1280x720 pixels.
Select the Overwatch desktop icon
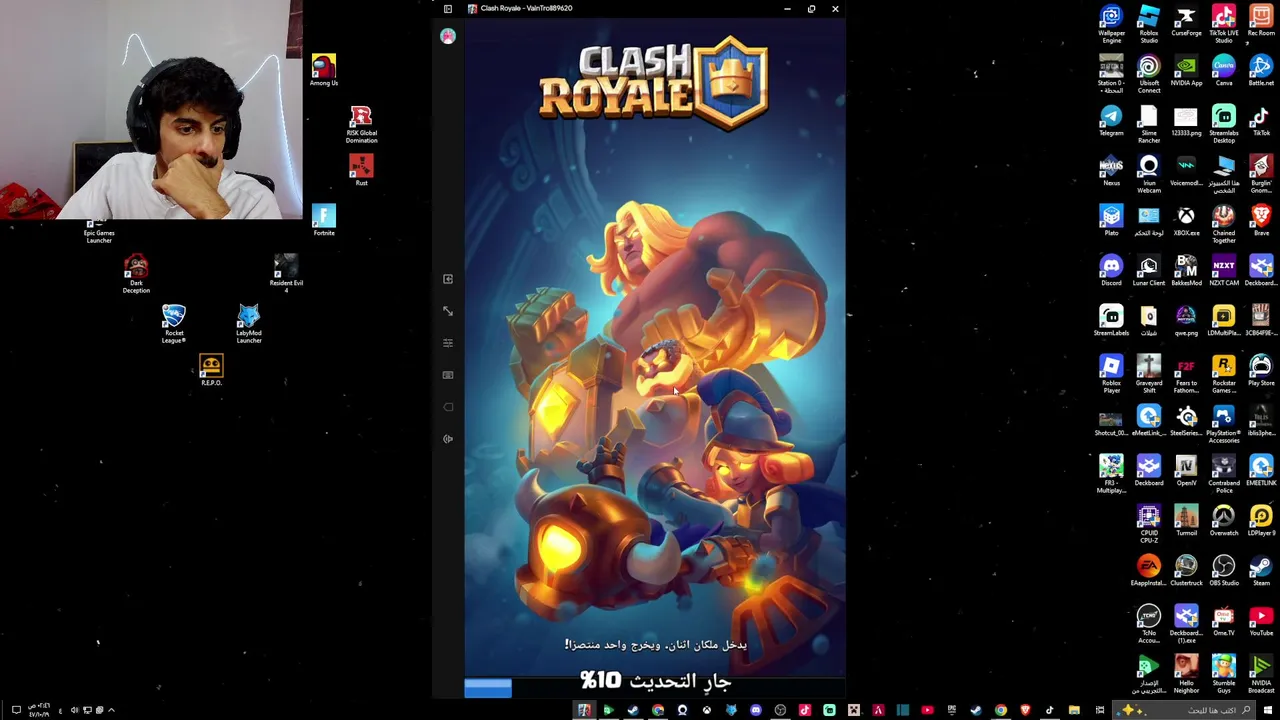point(1224,520)
